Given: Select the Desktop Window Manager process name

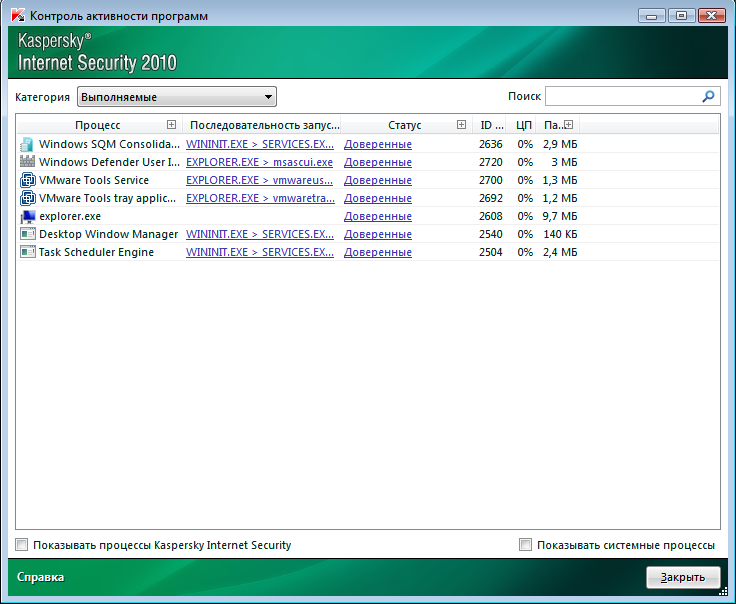Looking at the screenshot, I should pyautogui.click(x=108, y=234).
